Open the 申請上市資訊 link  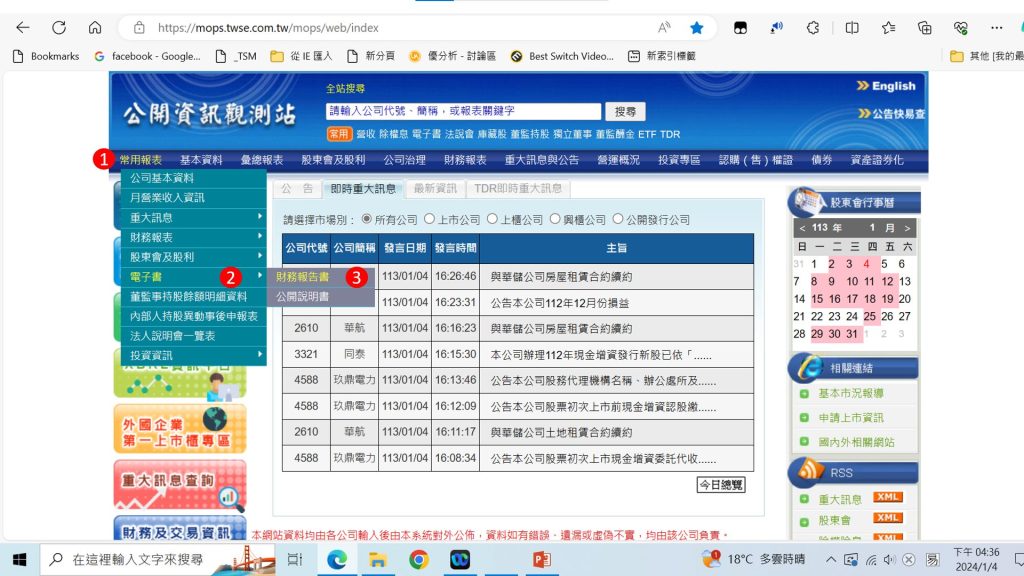(851, 417)
